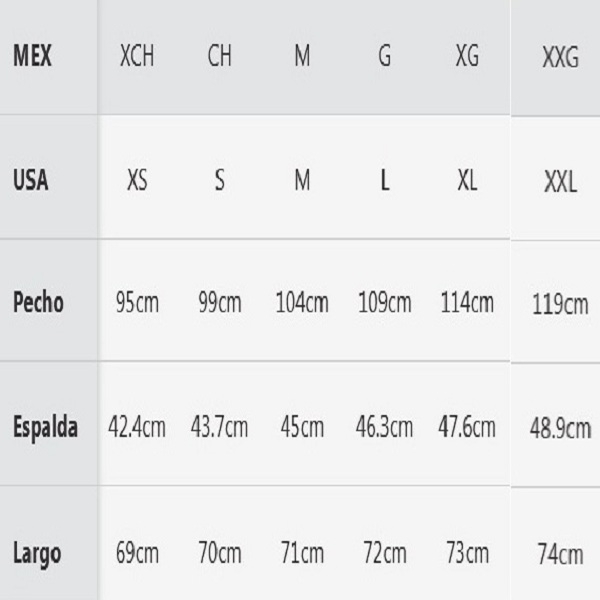600x600 pixels.
Task: Click the MEX row header
Action: [x=32, y=56]
